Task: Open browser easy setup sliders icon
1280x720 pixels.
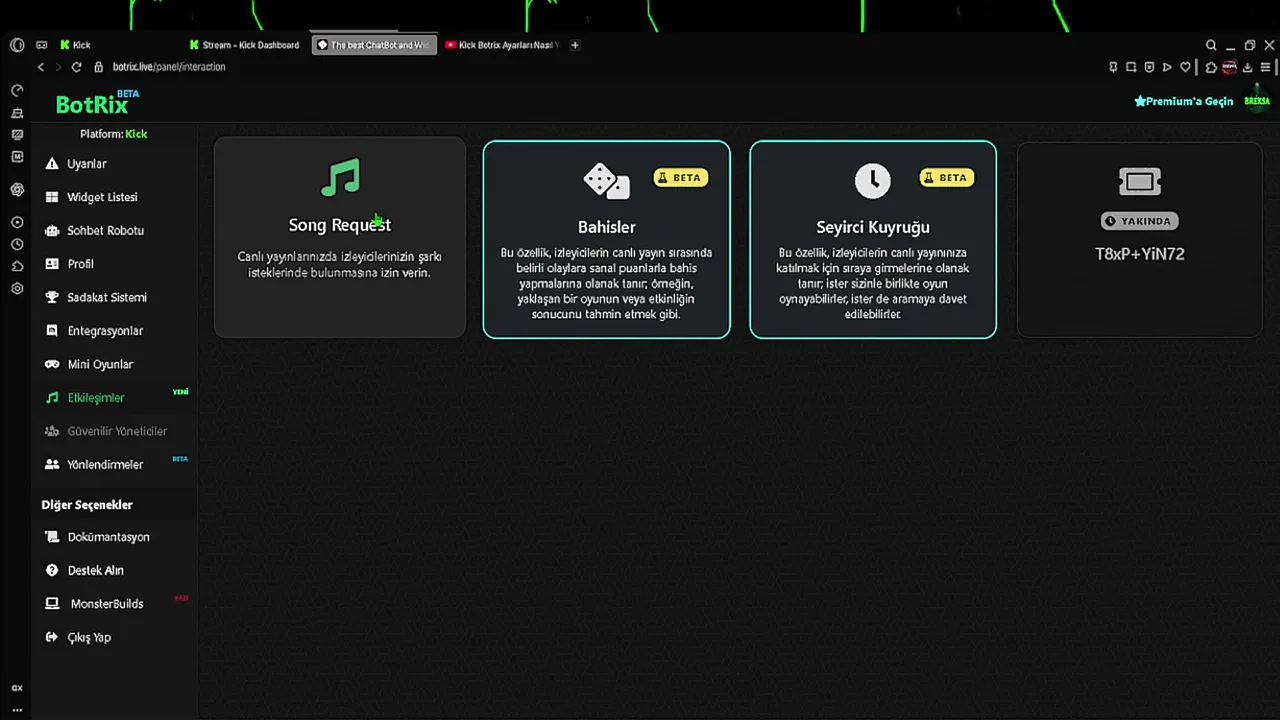Action: 1266,67
